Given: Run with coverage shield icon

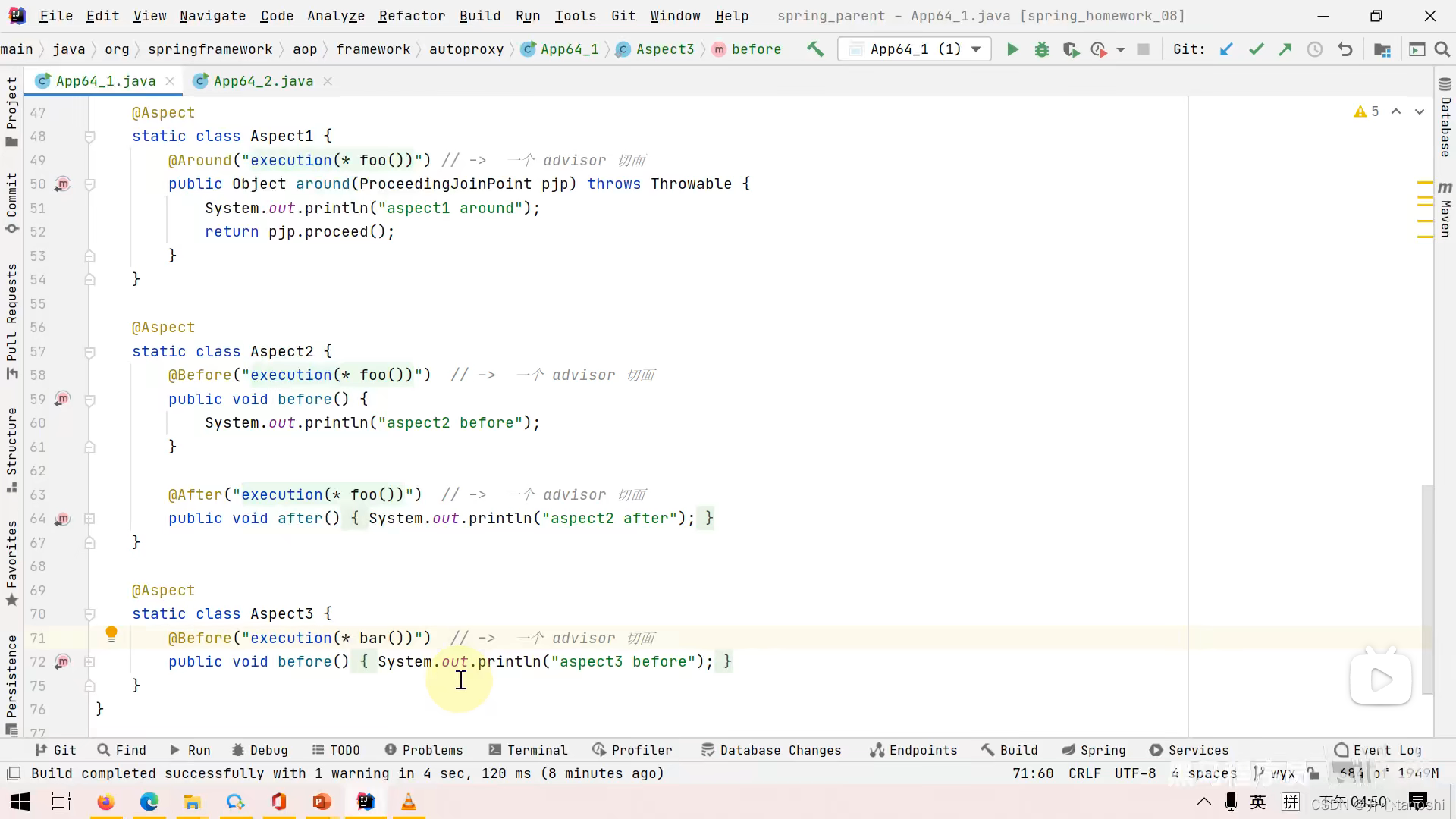Looking at the screenshot, I should tap(1071, 50).
